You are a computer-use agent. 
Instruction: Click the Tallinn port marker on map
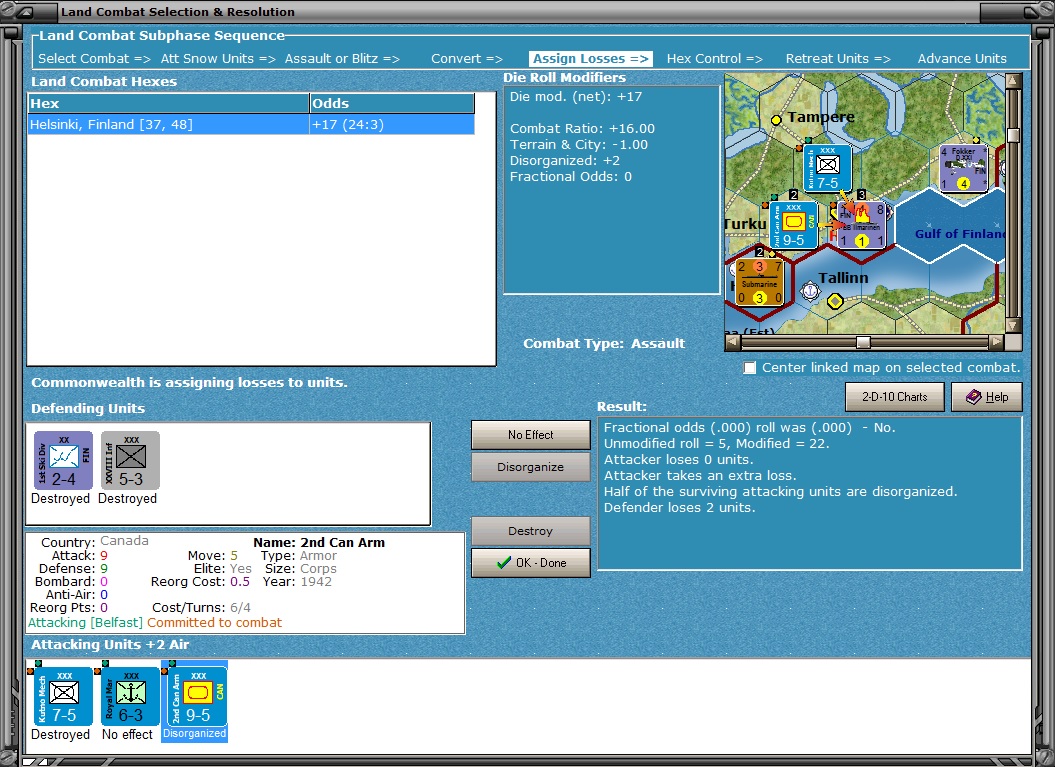(811, 291)
